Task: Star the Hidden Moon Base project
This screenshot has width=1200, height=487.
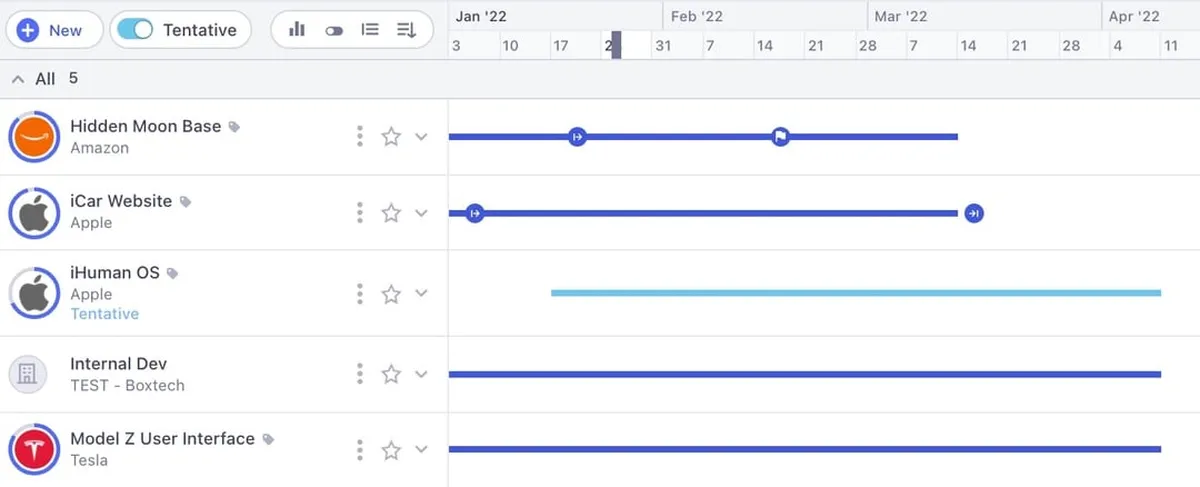Action: point(391,137)
